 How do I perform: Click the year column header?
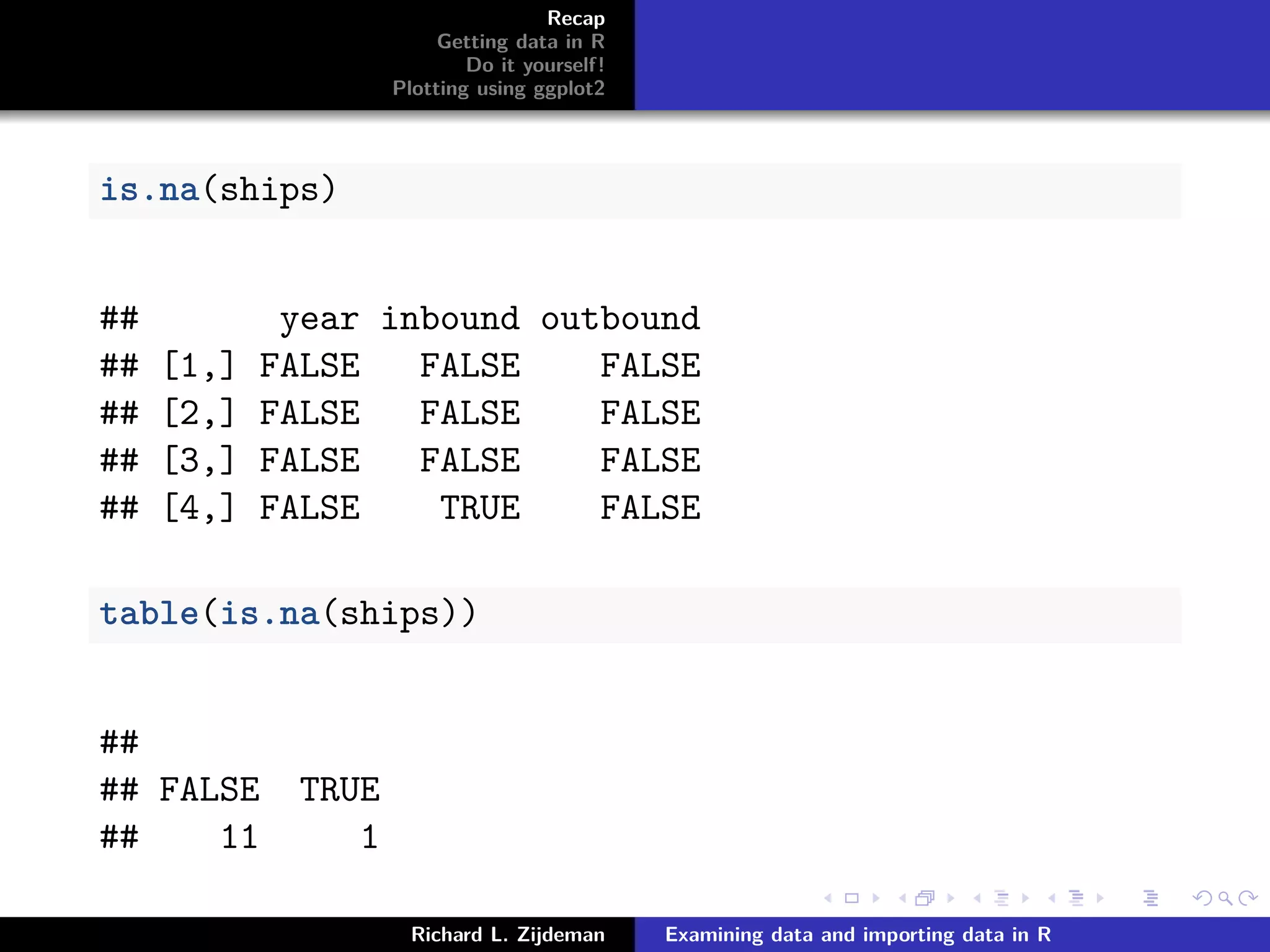coord(319,320)
